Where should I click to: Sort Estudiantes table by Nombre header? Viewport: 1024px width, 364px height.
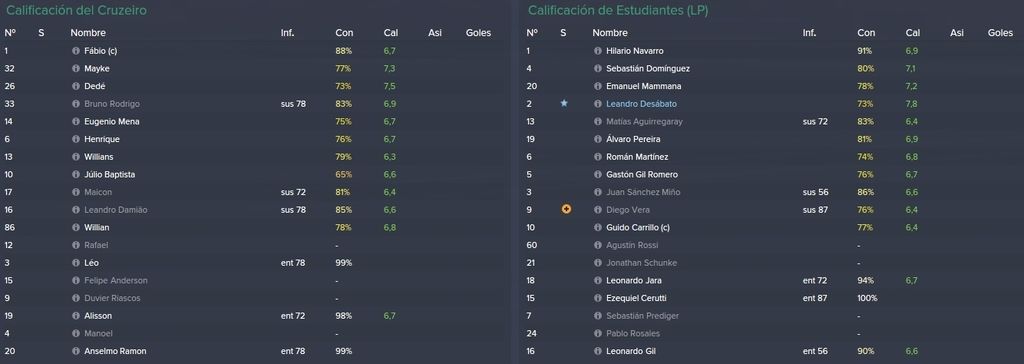(610, 33)
